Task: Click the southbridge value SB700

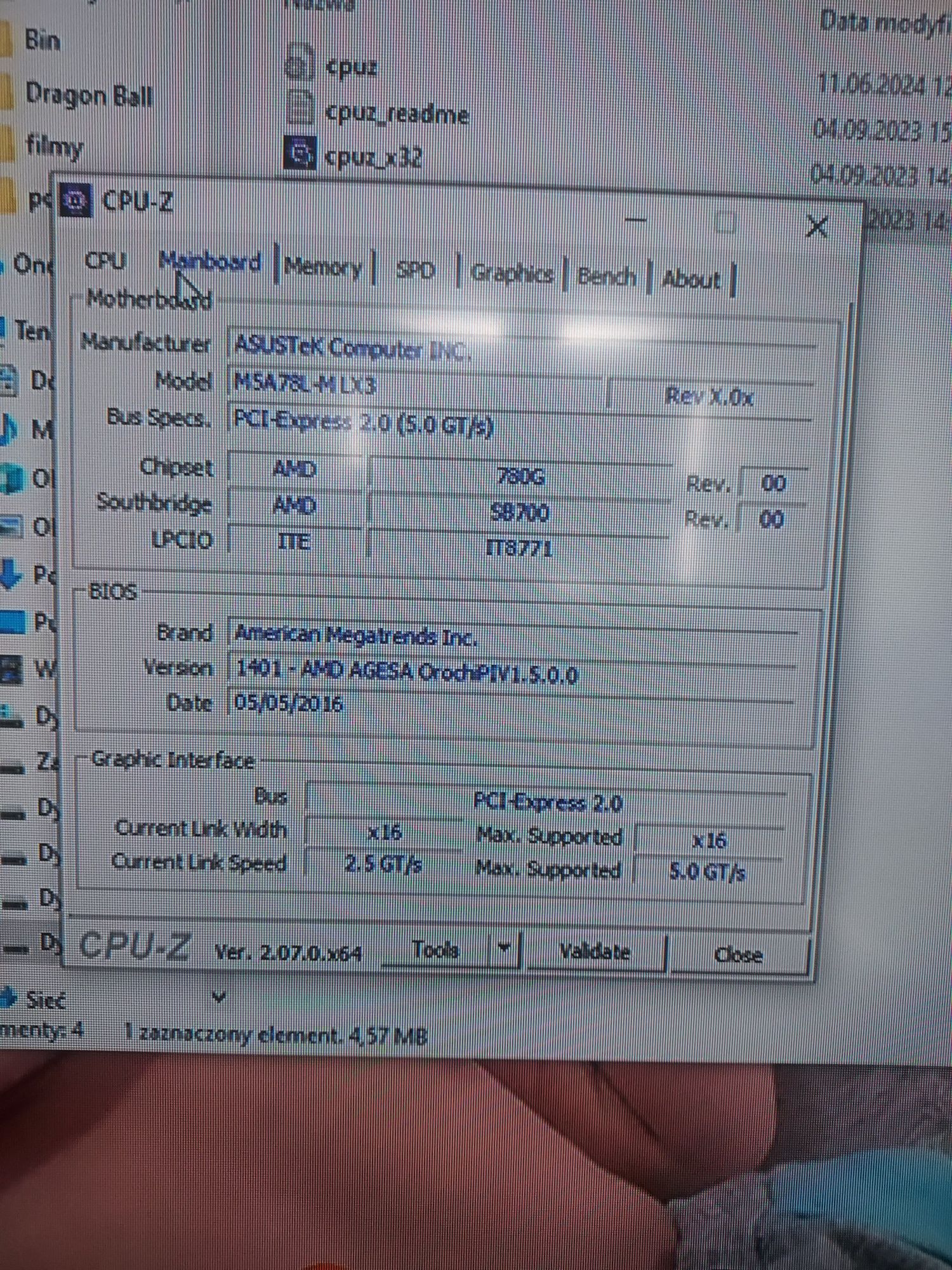Action: point(520,512)
